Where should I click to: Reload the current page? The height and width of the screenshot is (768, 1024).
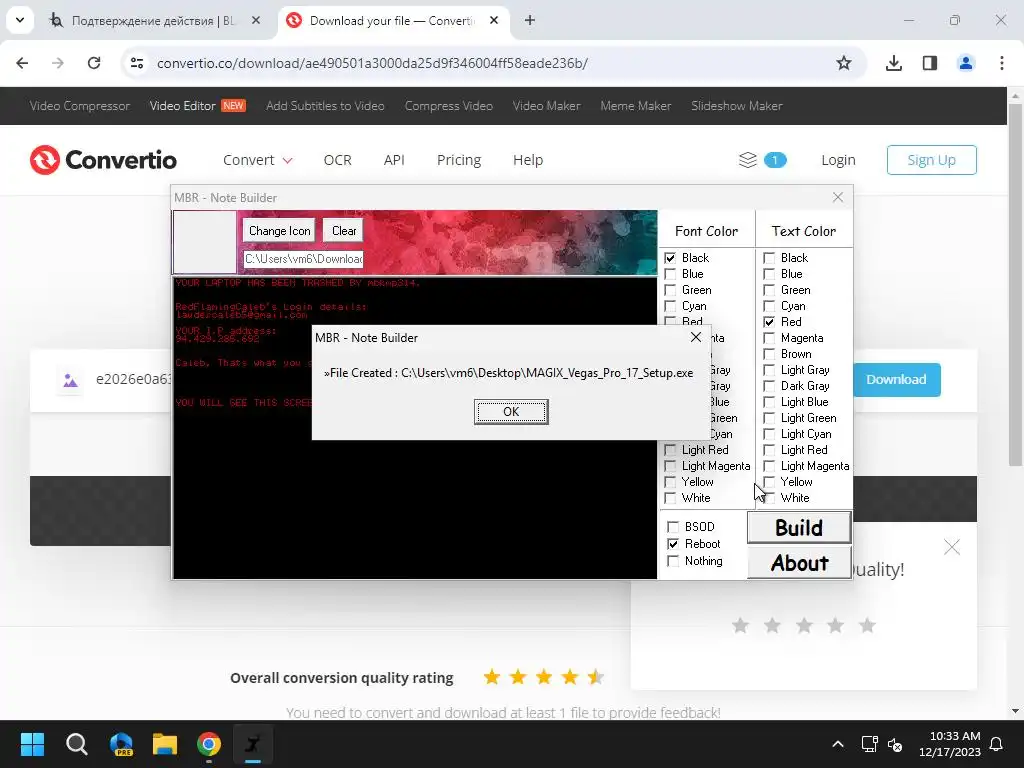[x=94, y=63]
